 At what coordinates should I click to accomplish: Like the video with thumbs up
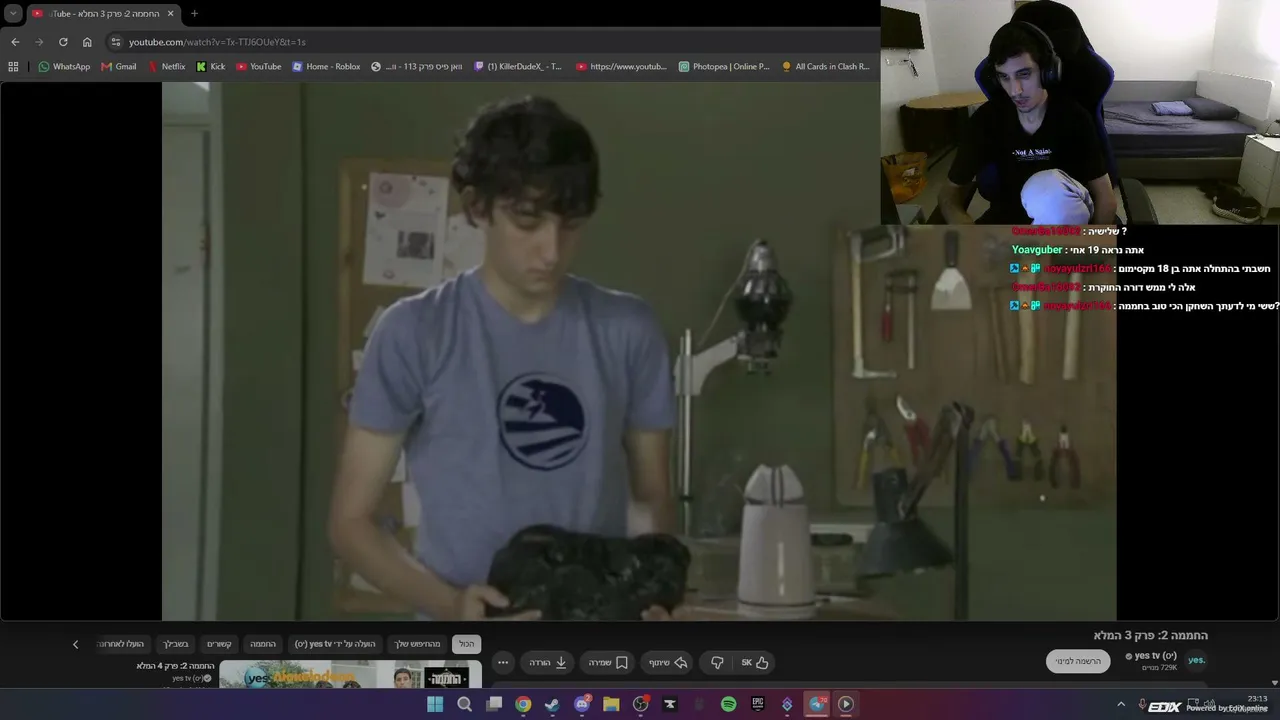coord(755,662)
